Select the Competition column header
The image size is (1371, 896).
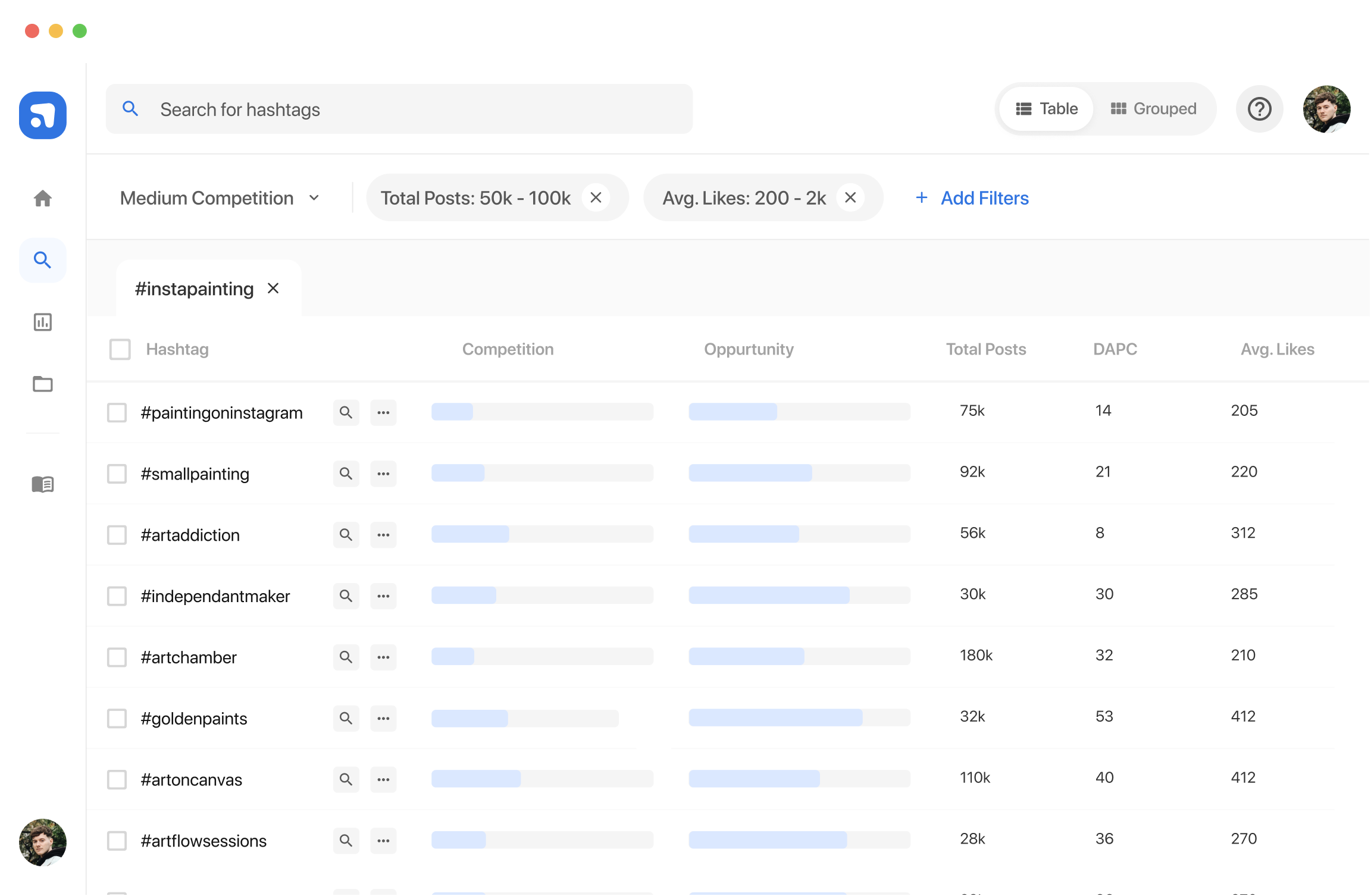(507, 349)
